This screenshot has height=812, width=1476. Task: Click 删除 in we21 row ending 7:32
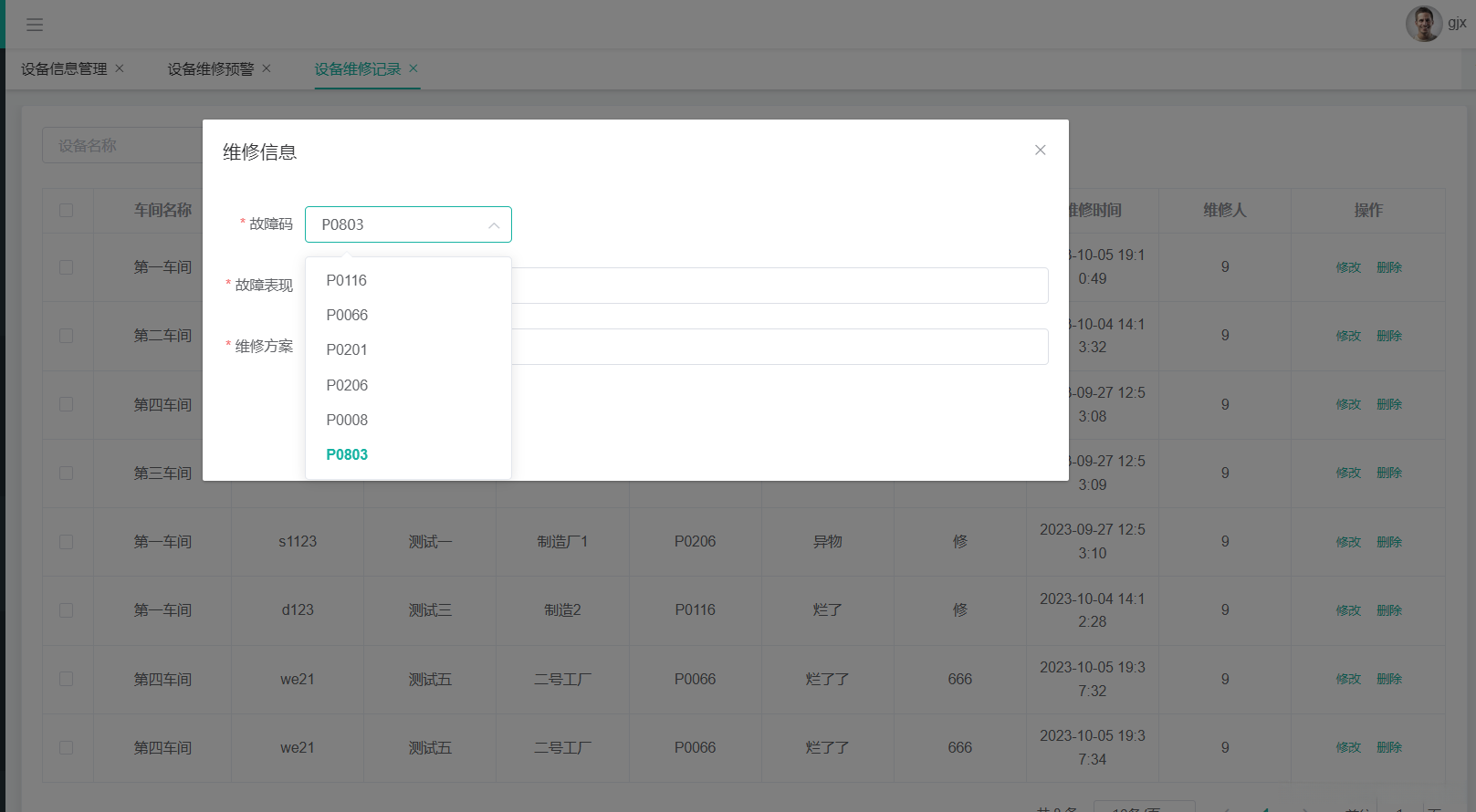[x=1389, y=679]
